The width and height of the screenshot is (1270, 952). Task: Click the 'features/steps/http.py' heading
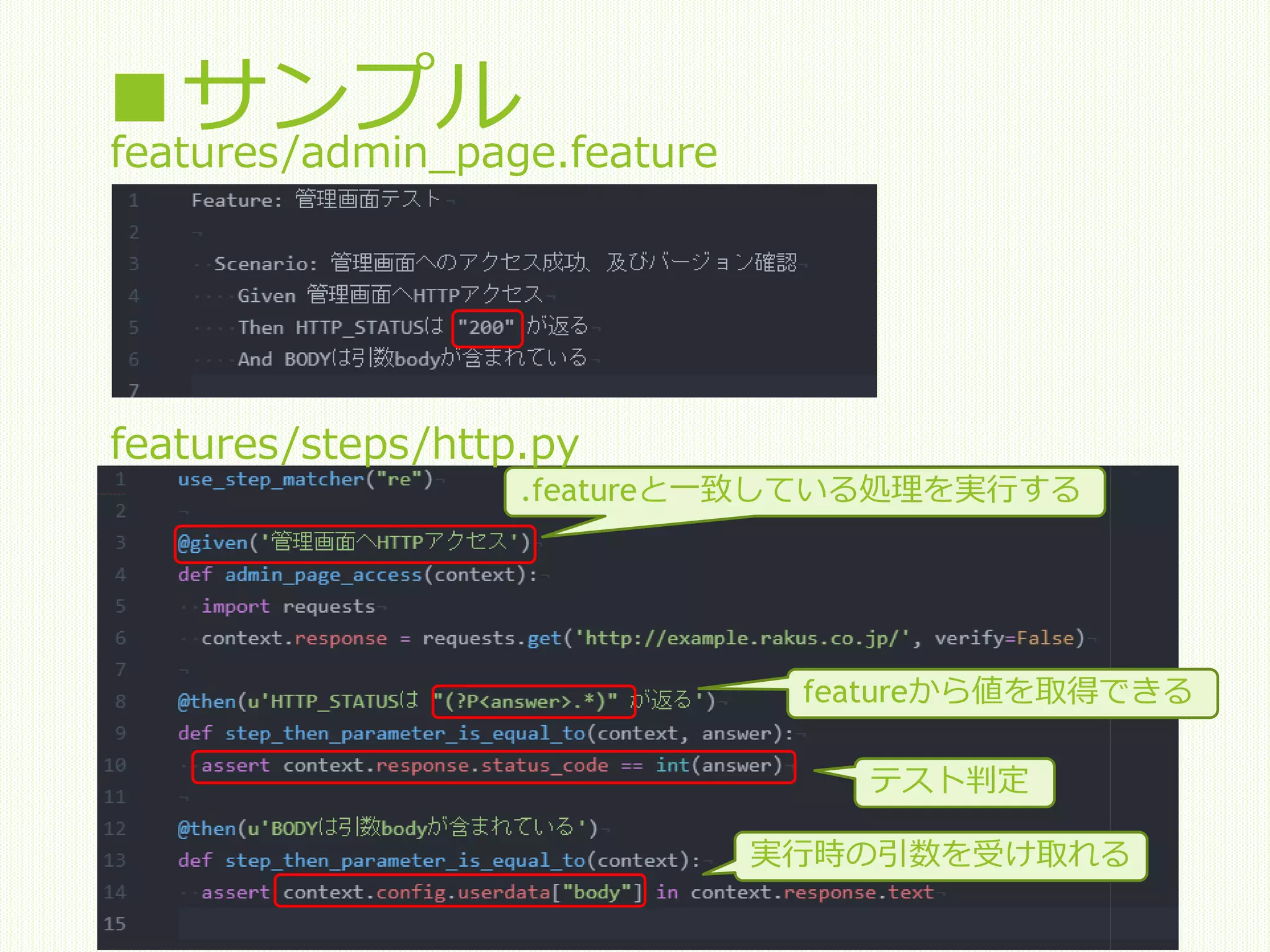tap(344, 444)
